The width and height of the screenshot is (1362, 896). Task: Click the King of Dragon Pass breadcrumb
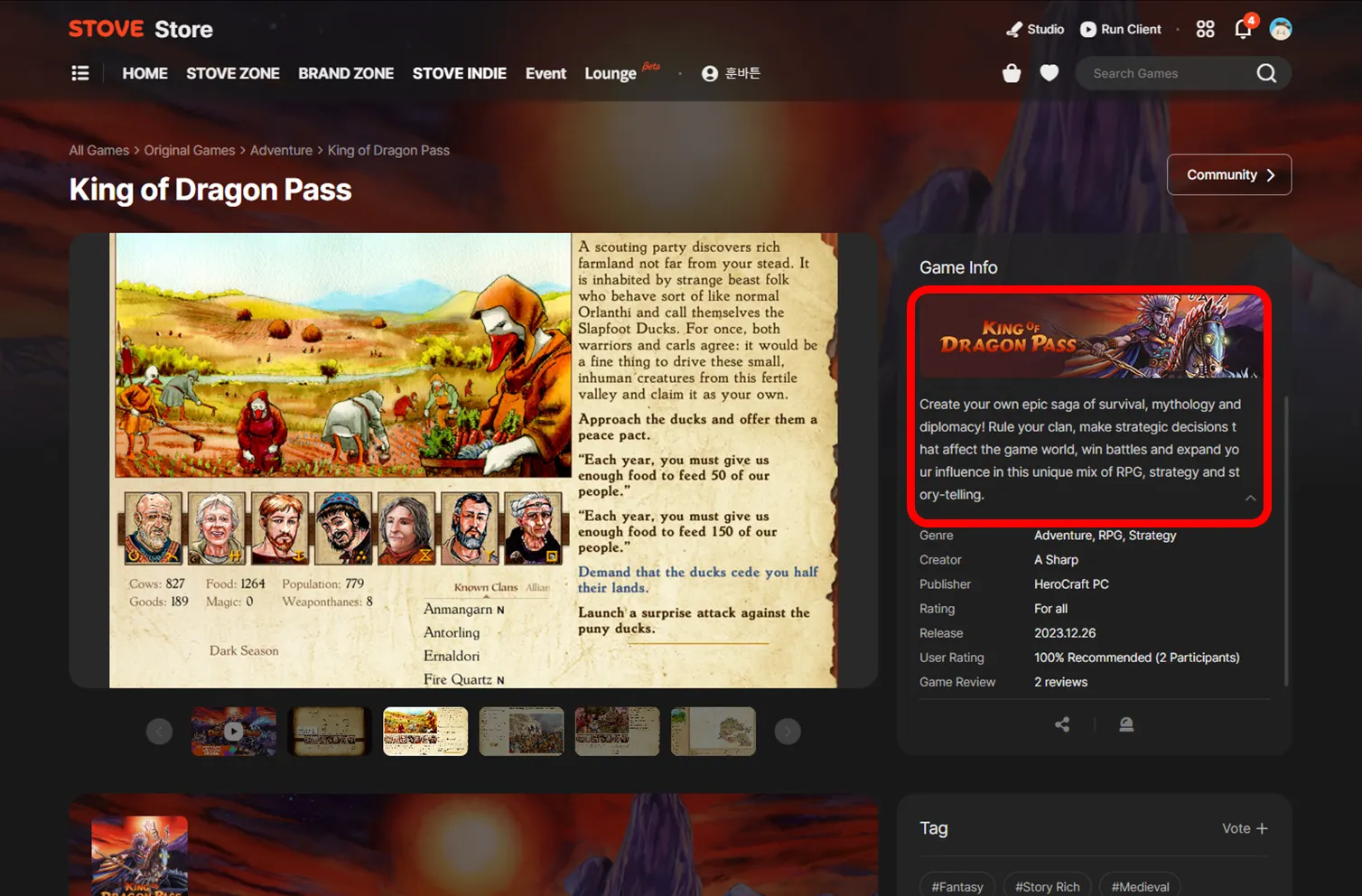388,150
